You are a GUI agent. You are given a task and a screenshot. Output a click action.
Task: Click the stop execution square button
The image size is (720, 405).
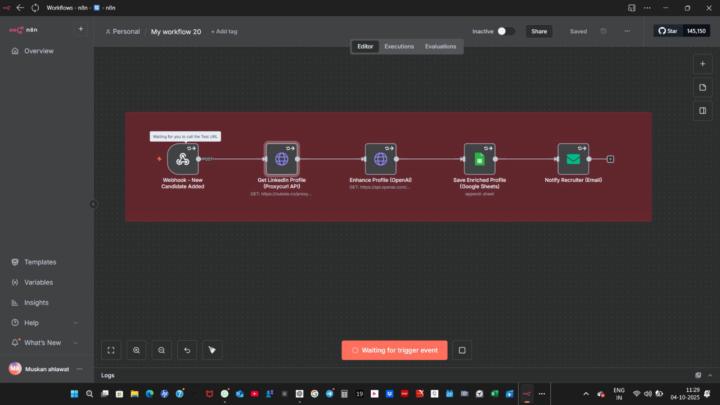[x=462, y=350]
